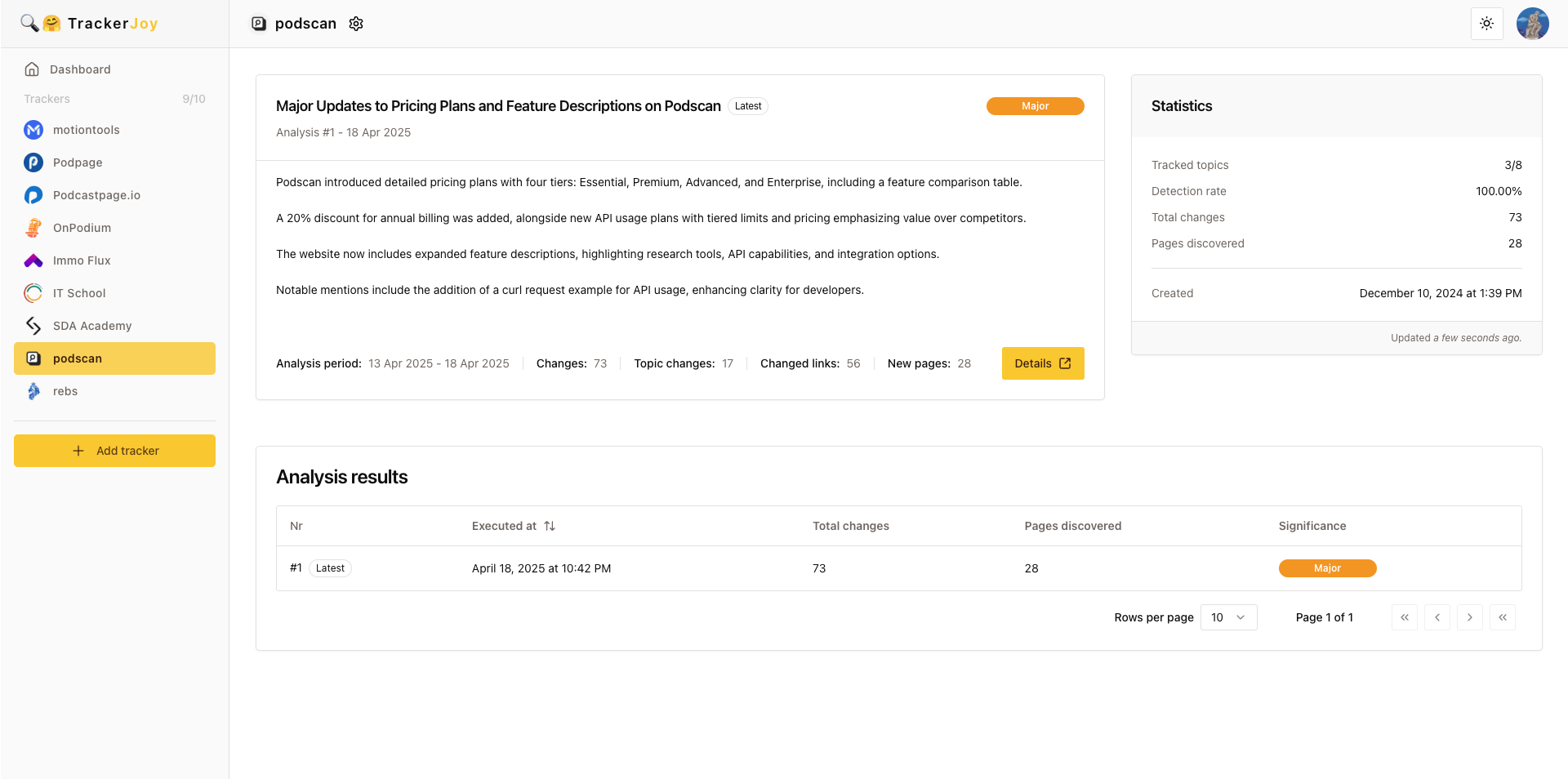
Task: Click Latest badge in row #1
Action: 330,568
